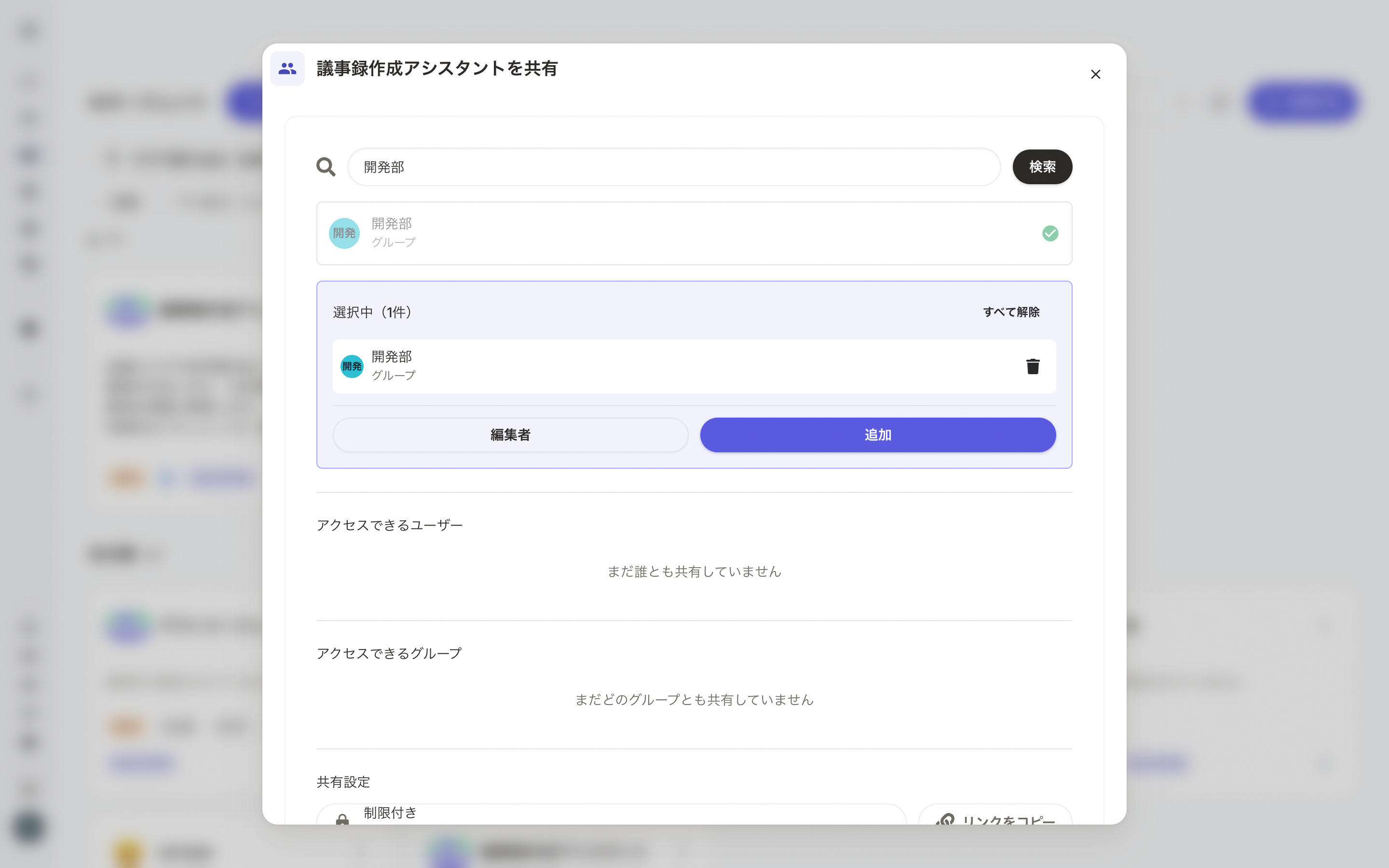
Task: Click the magnifier search icon
Action: 326,167
